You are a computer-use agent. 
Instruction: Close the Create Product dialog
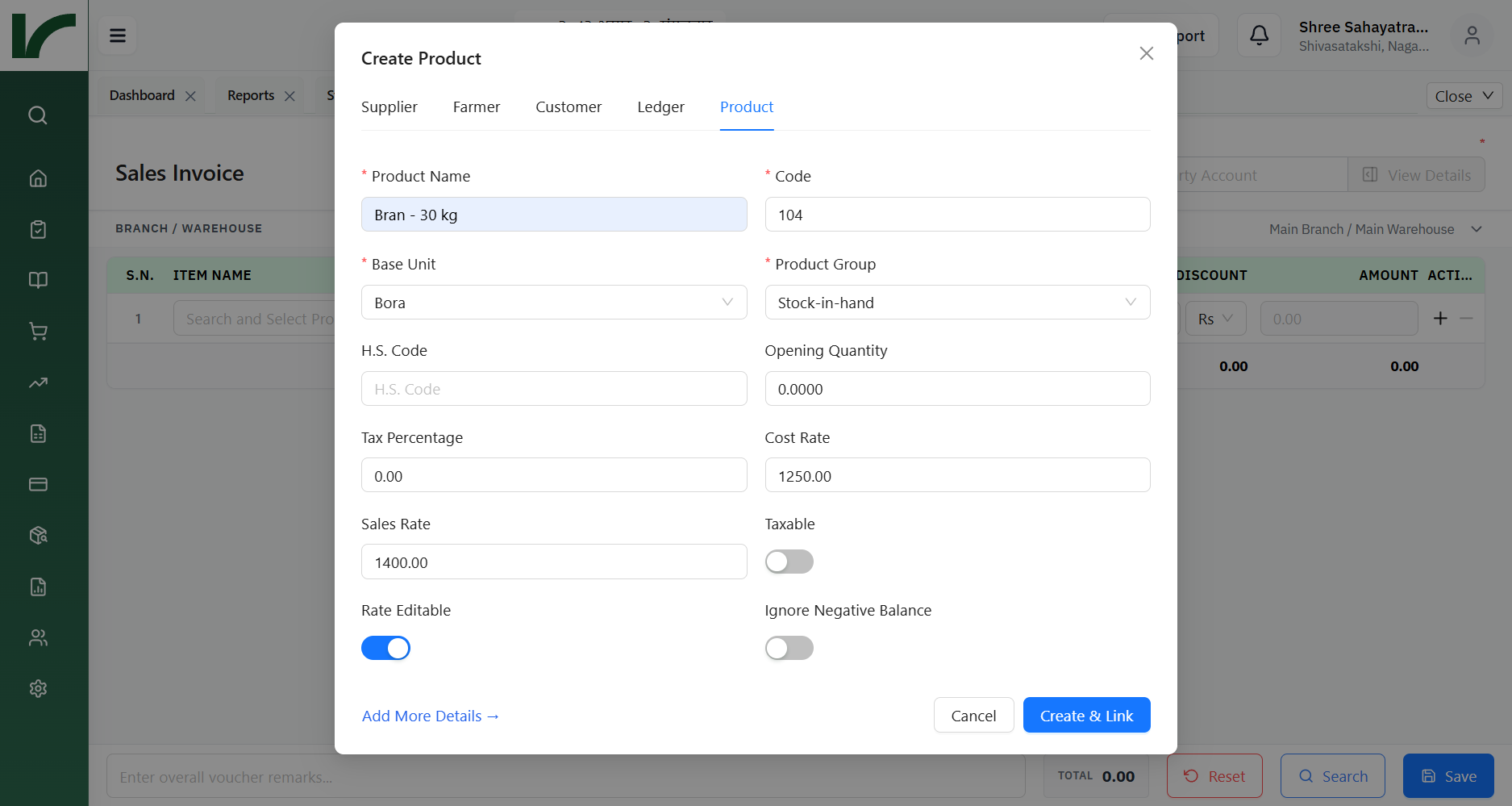[1147, 53]
